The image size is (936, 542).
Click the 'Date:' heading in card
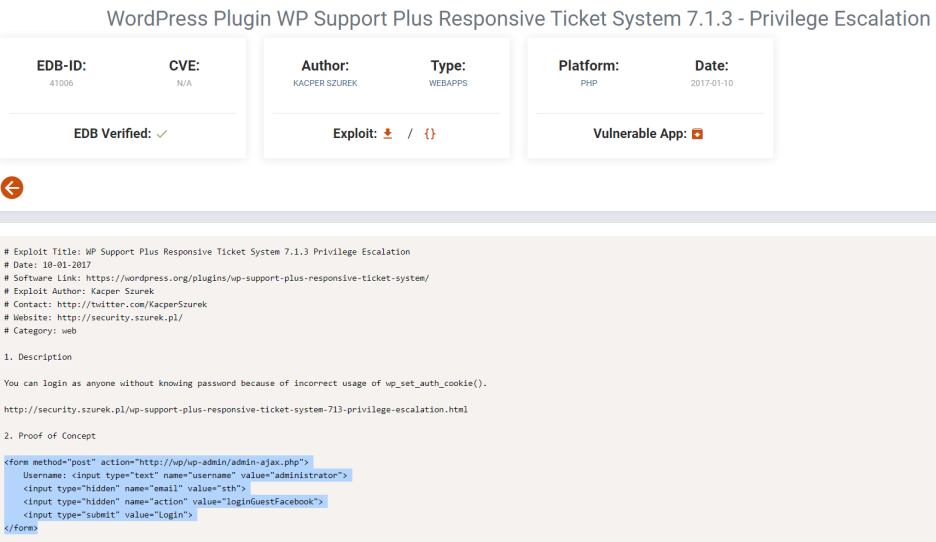click(712, 66)
